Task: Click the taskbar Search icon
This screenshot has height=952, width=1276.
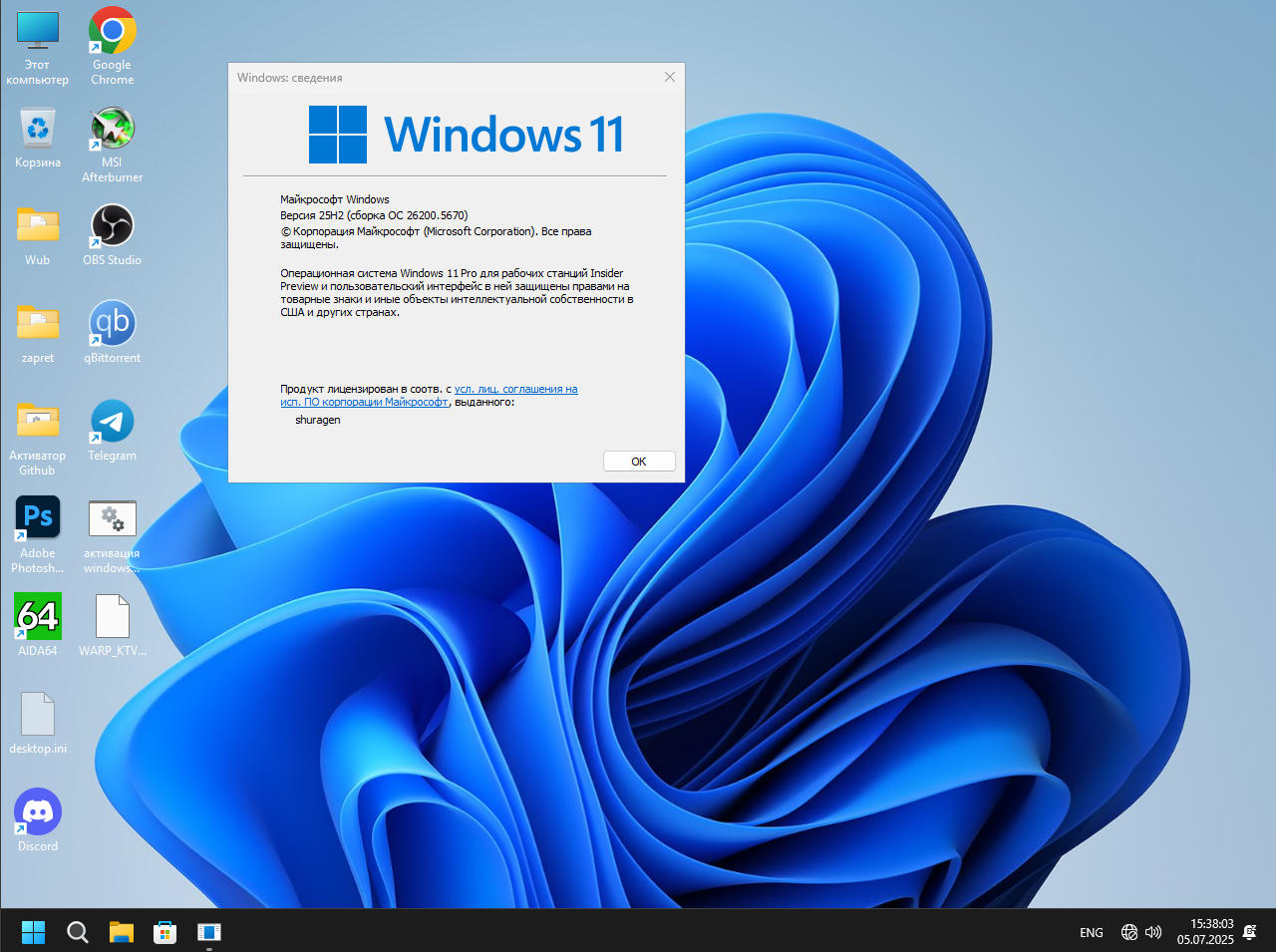Action: [78, 932]
